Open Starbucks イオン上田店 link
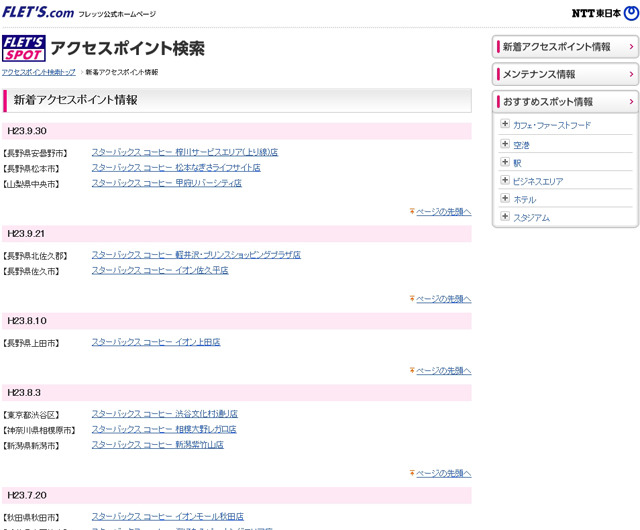This screenshot has height=530, width=640. (x=156, y=342)
